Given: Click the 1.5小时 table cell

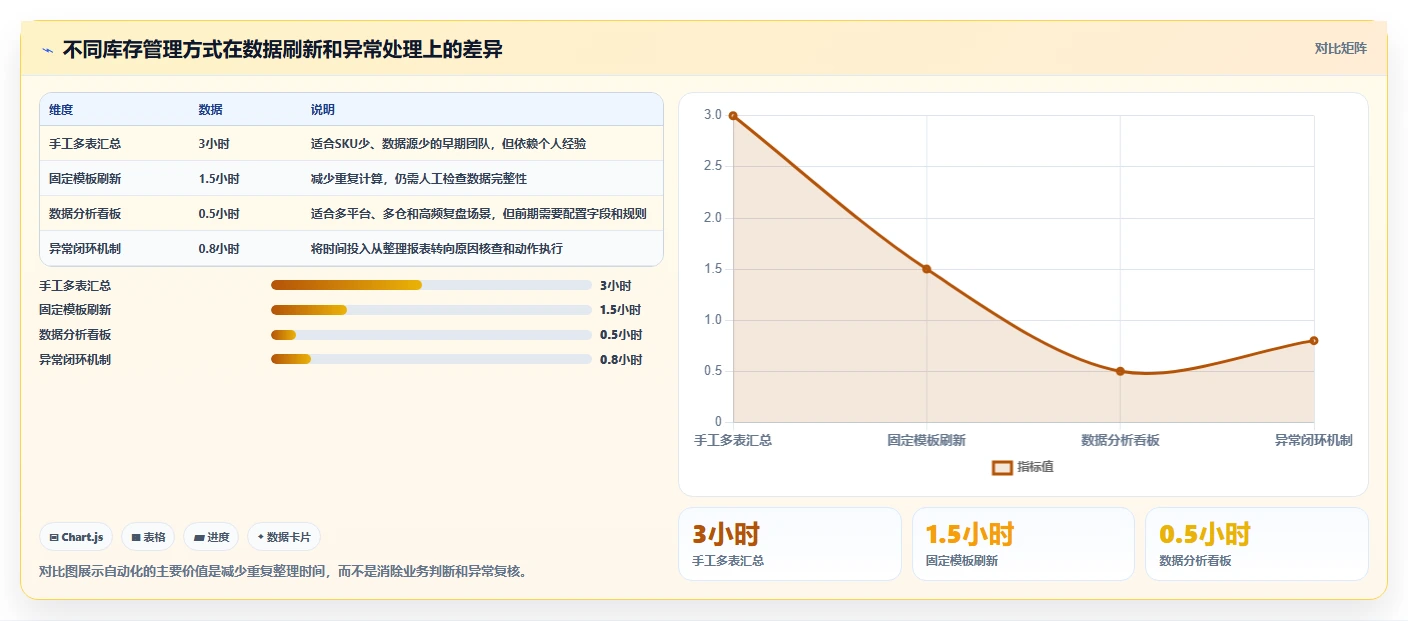Looking at the screenshot, I should tap(219, 179).
